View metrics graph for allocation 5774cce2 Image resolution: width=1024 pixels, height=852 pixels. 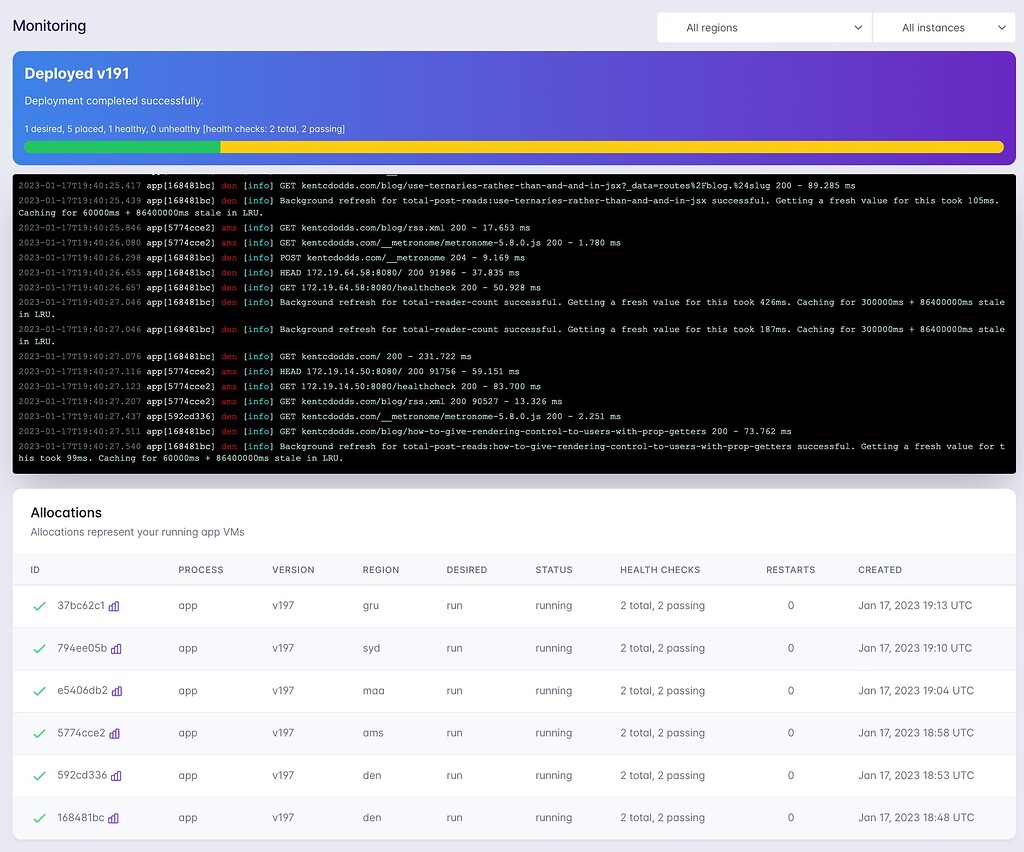point(114,733)
